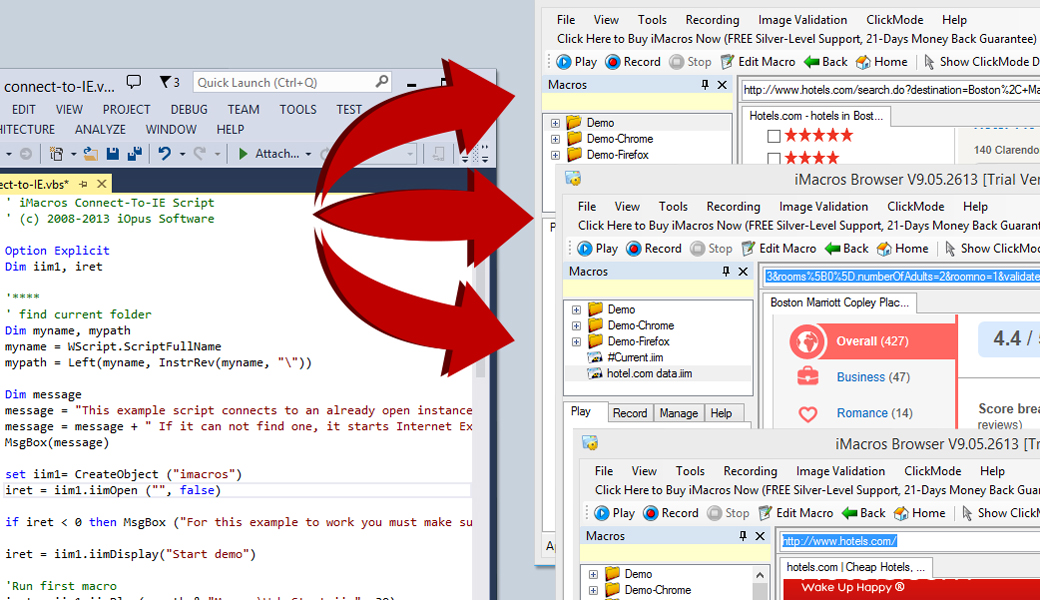Click the Visual Studio feedback speech bubble icon
Image resolution: width=1040 pixels, height=600 pixels.
pos(133,82)
